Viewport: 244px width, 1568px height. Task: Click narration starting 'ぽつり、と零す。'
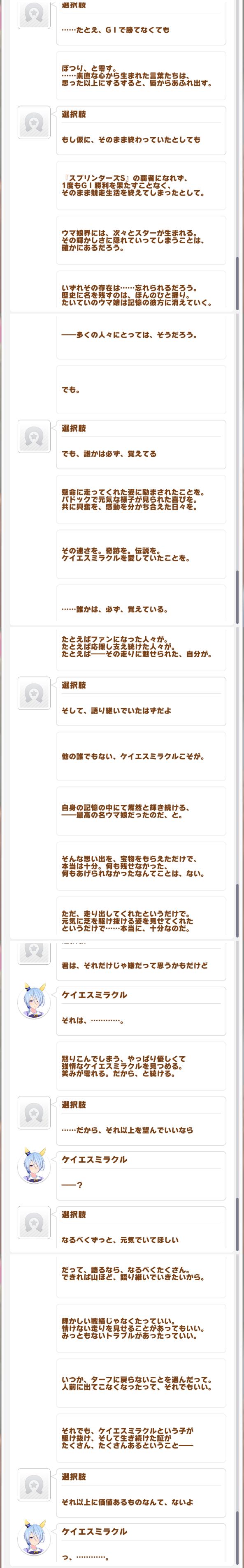[141, 76]
